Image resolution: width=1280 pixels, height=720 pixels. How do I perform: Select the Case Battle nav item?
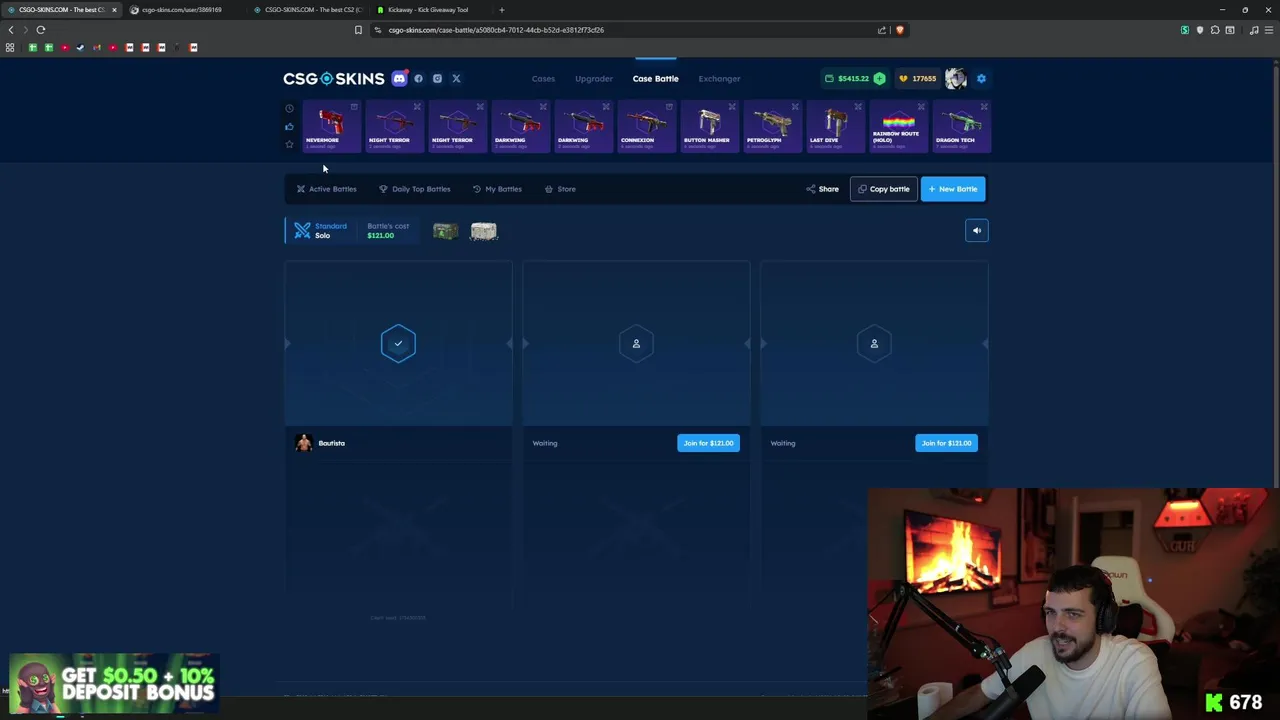click(655, 78)
